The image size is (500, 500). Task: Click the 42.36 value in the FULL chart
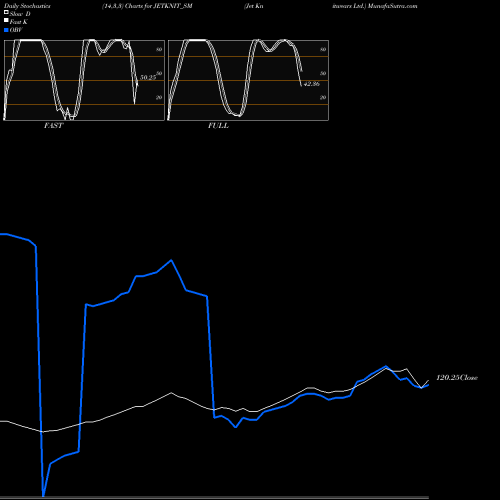pos(312,84)
